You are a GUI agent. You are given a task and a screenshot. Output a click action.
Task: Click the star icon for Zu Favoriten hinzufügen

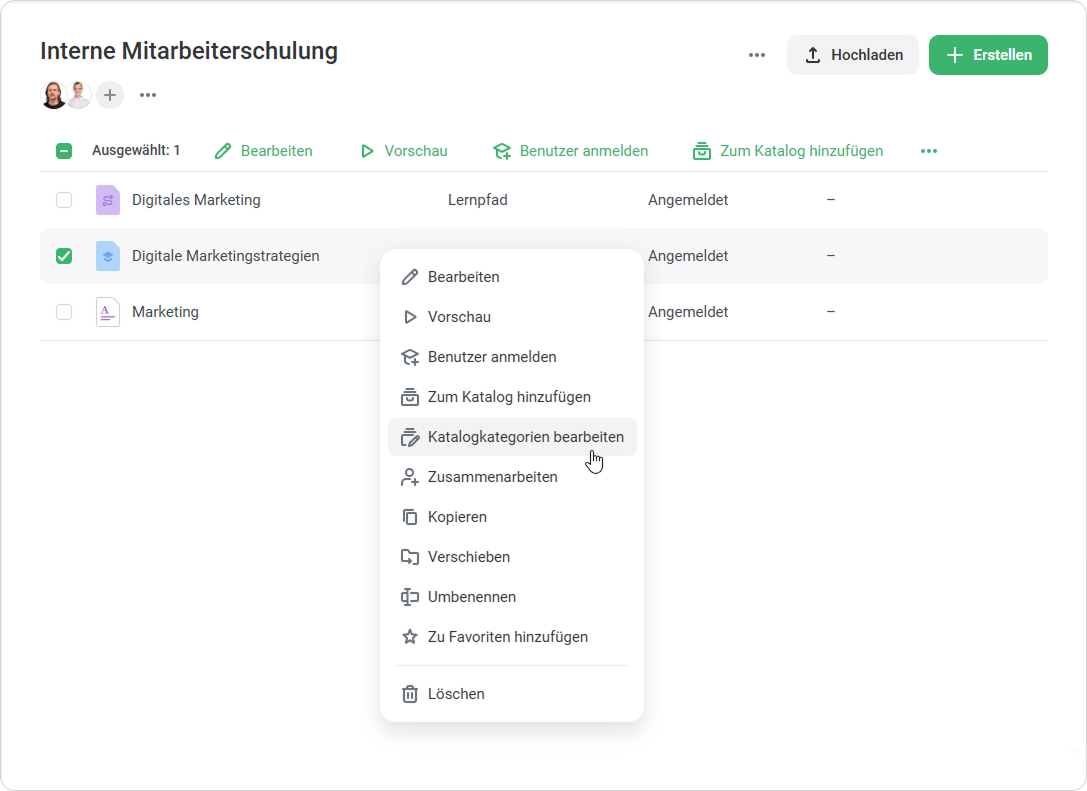(x=409, y=637)
